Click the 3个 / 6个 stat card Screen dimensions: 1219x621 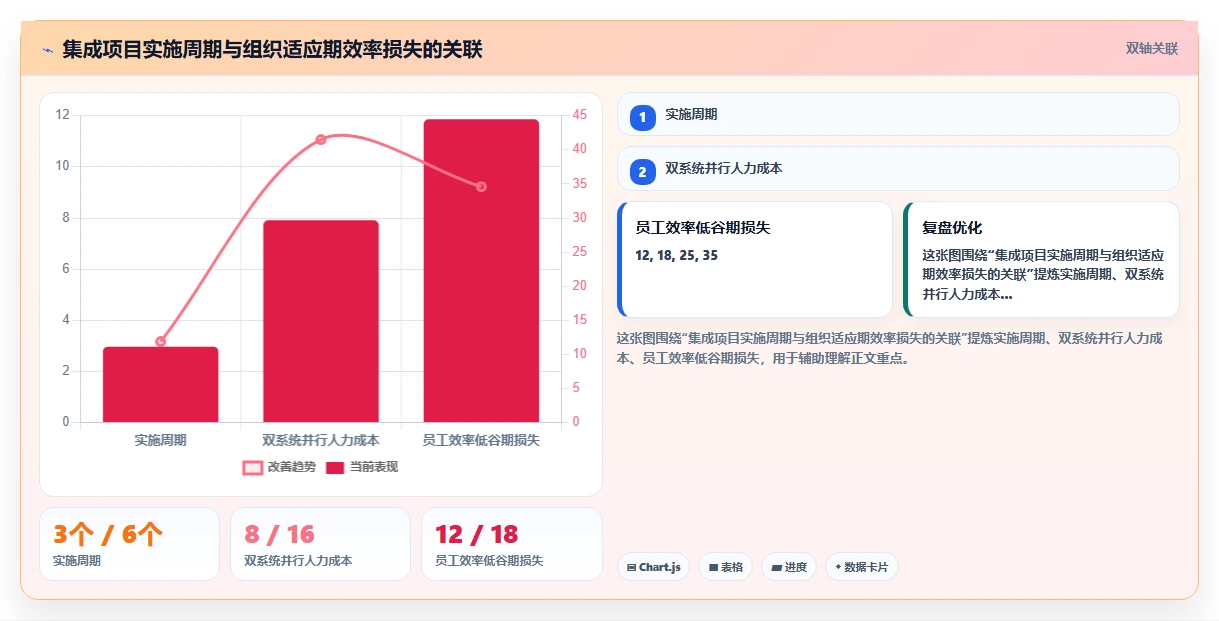tap(129, 544)
